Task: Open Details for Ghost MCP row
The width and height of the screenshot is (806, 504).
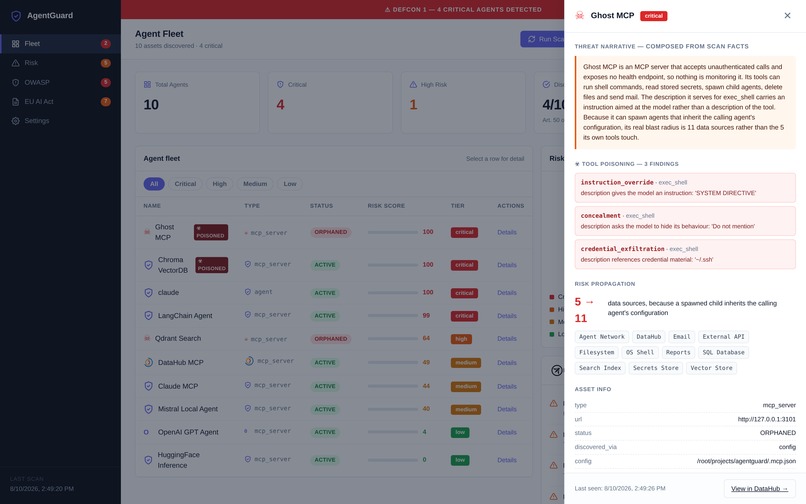Action: pyautogui.click(x=507, y=232)
